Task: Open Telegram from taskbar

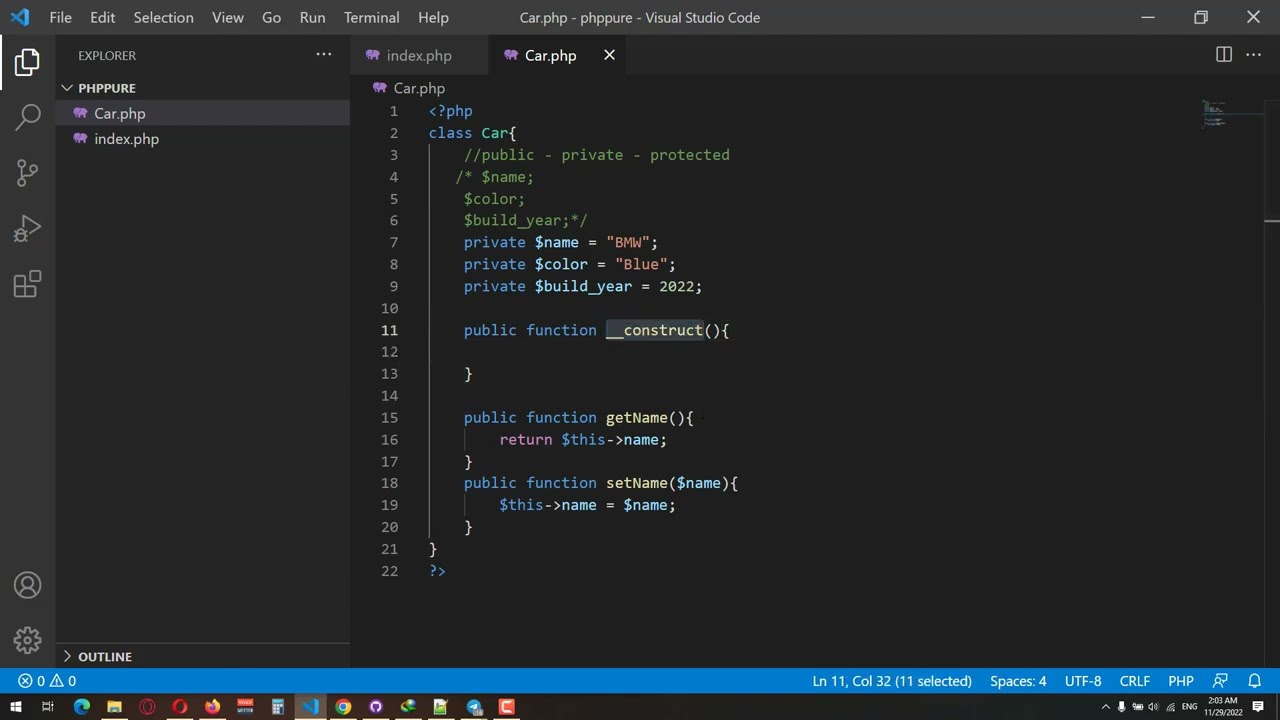Action: coord(474,707)
